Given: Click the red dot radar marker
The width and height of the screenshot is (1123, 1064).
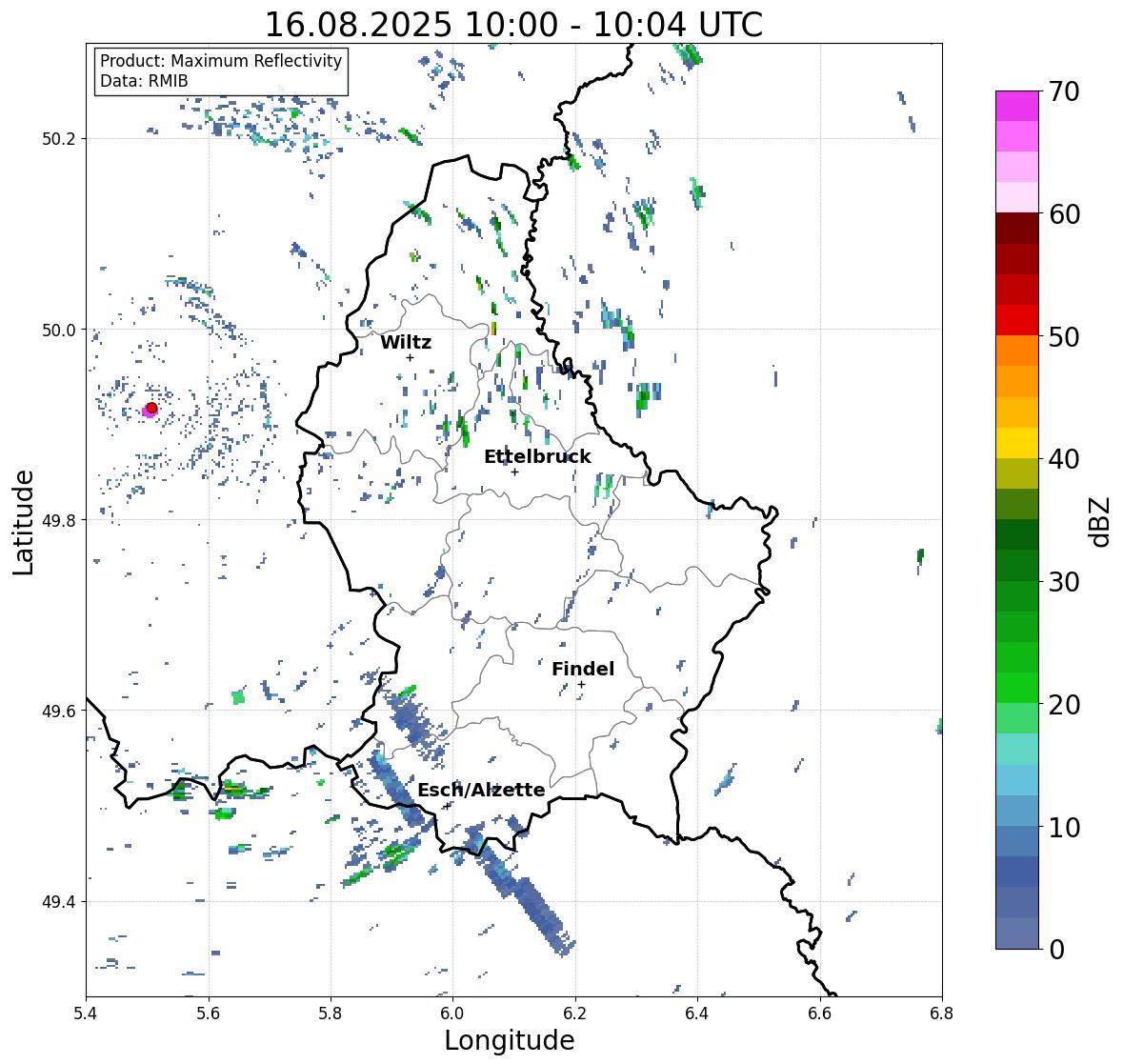Looking at the screenshot, I should (151, 408).
